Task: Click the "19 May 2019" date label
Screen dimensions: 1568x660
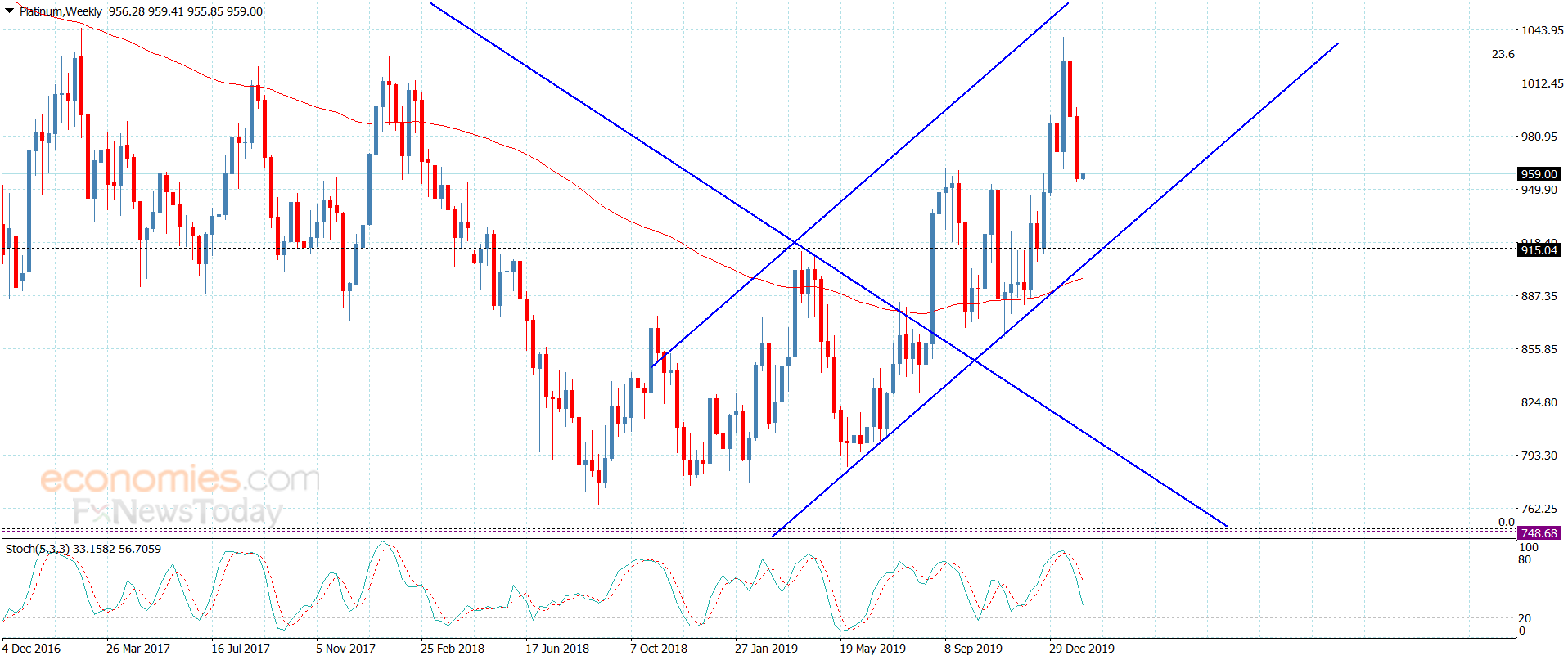Action: tap(872, 649)
